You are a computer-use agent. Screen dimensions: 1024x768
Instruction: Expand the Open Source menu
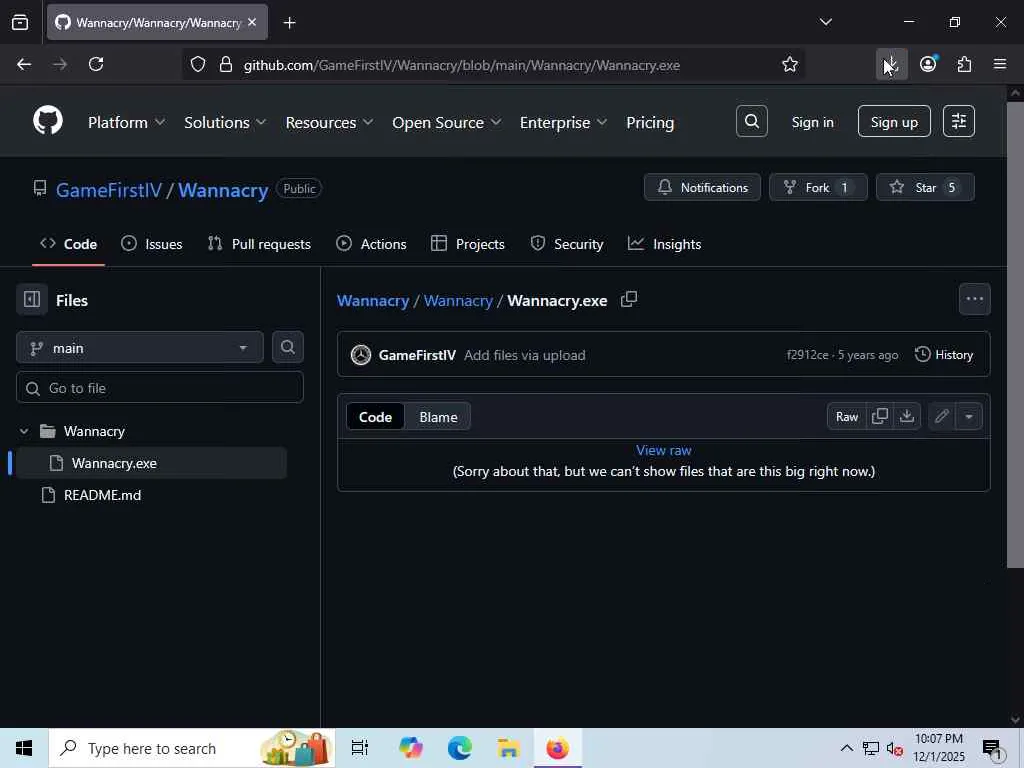click(447, 122)
